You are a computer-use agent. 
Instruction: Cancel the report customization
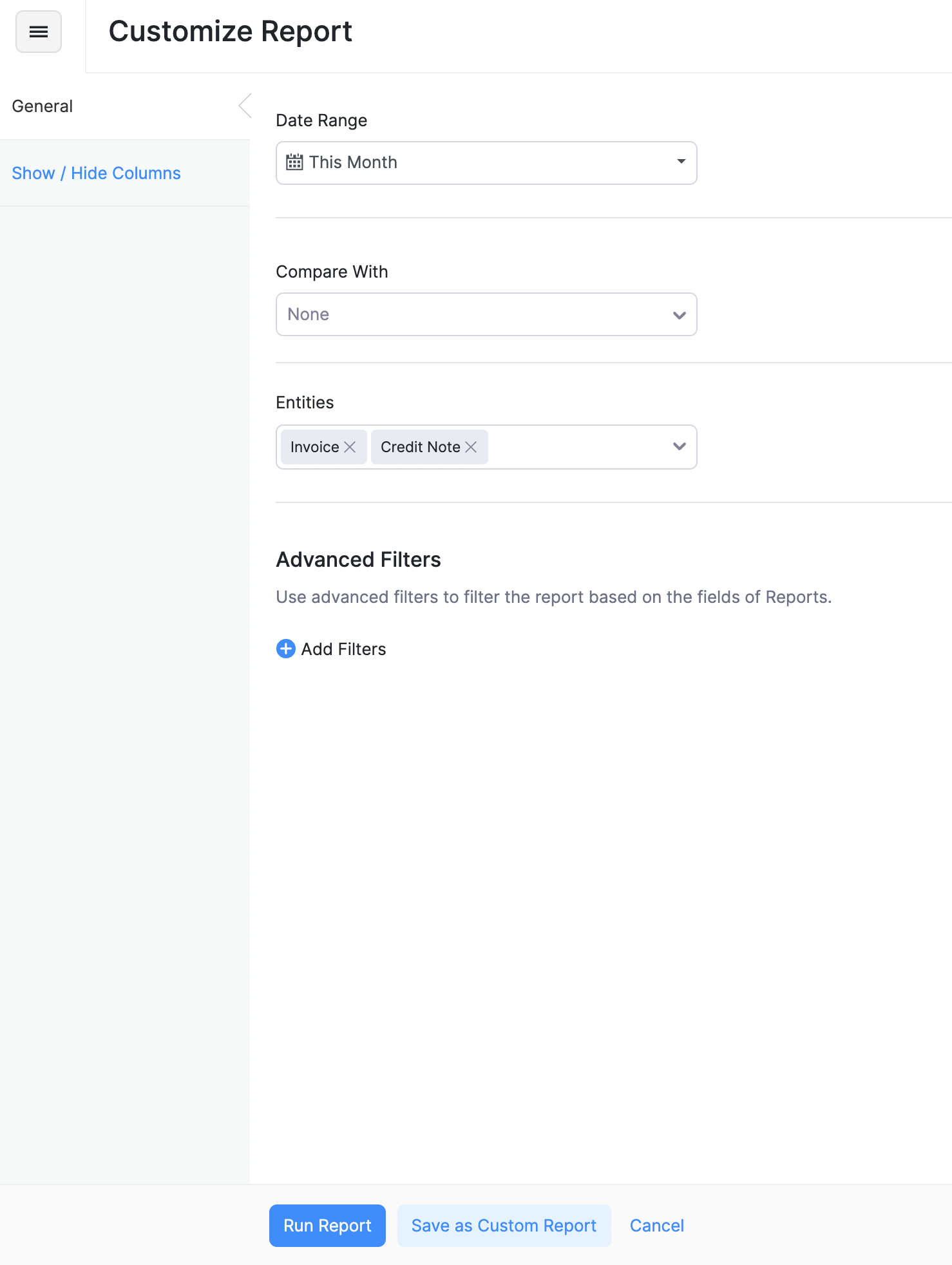coord(656,1225)
